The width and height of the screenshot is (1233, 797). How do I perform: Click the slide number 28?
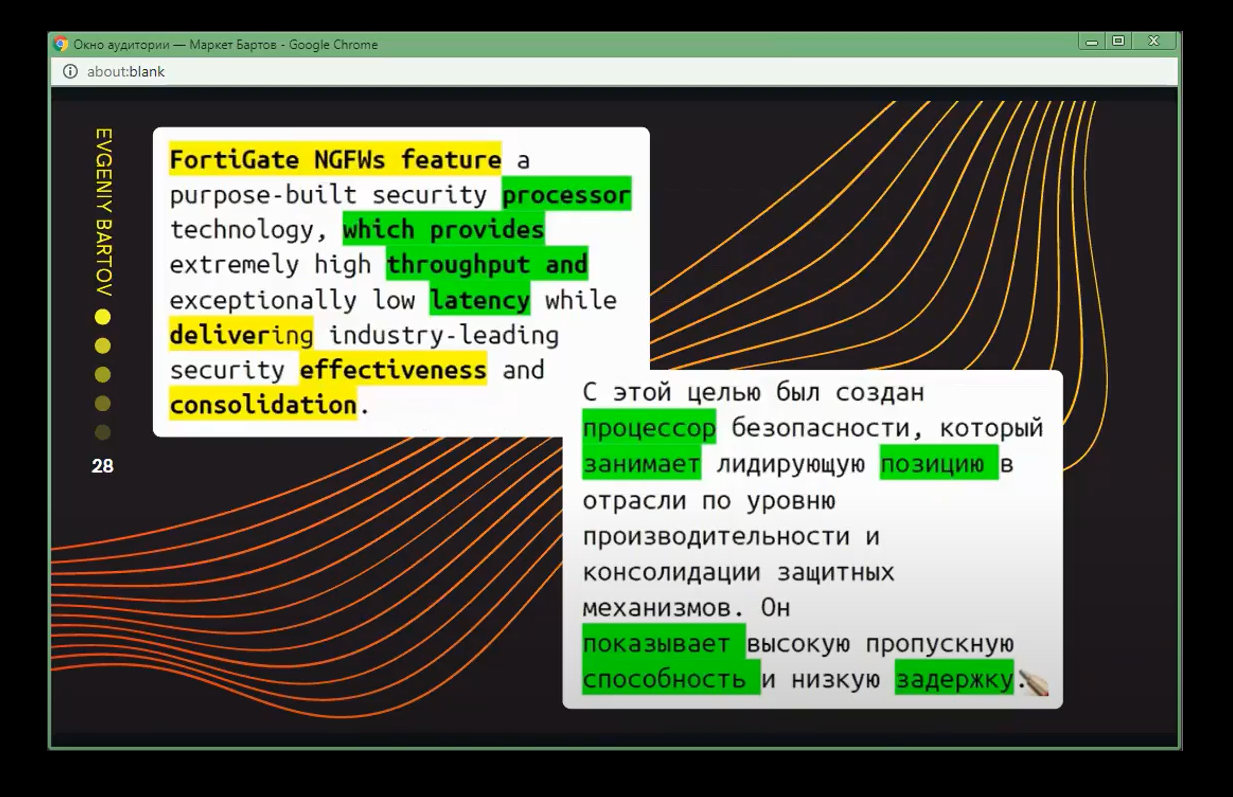[102, 466]
